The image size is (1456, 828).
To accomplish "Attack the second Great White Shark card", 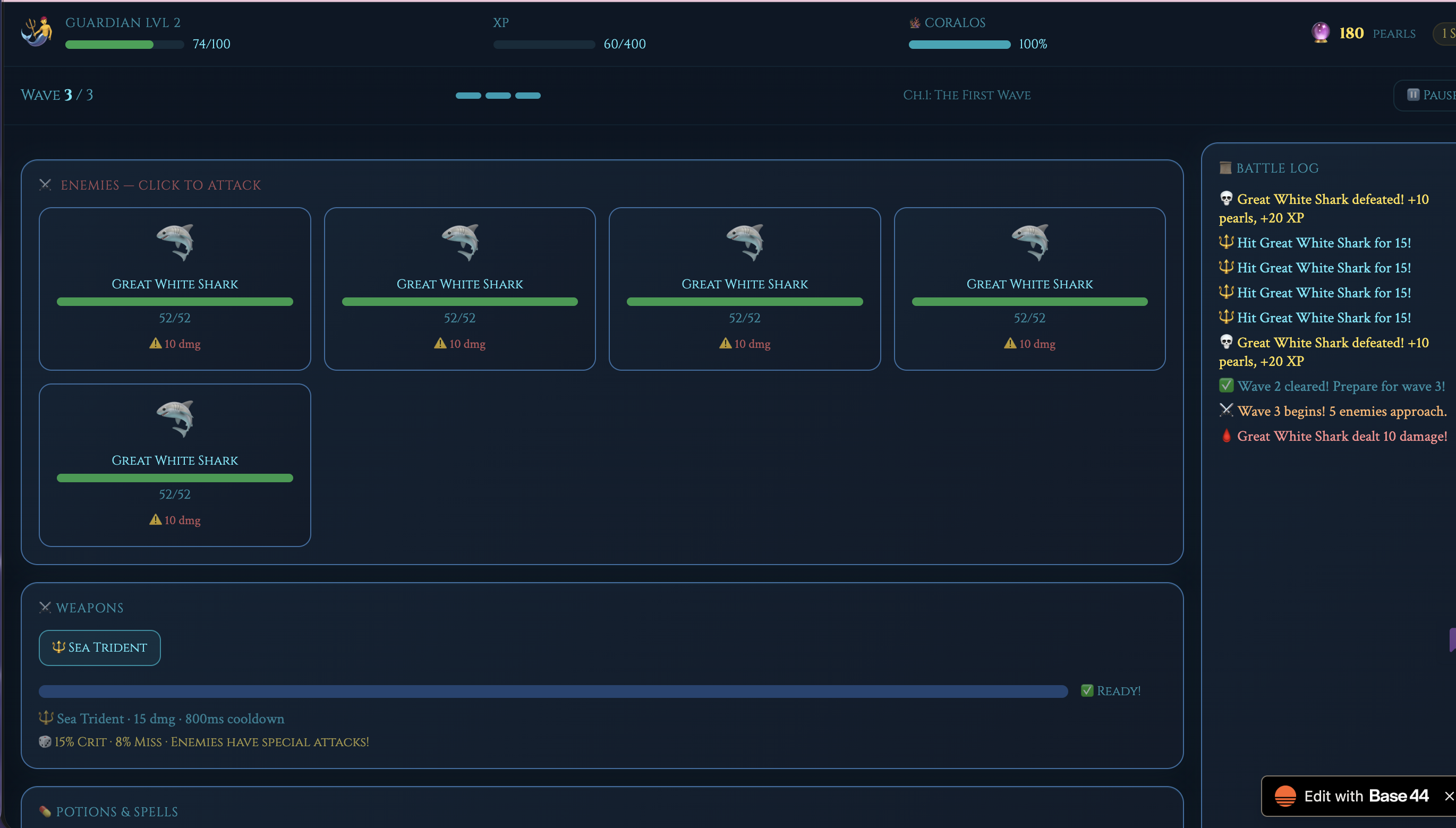I will point(459,288).
